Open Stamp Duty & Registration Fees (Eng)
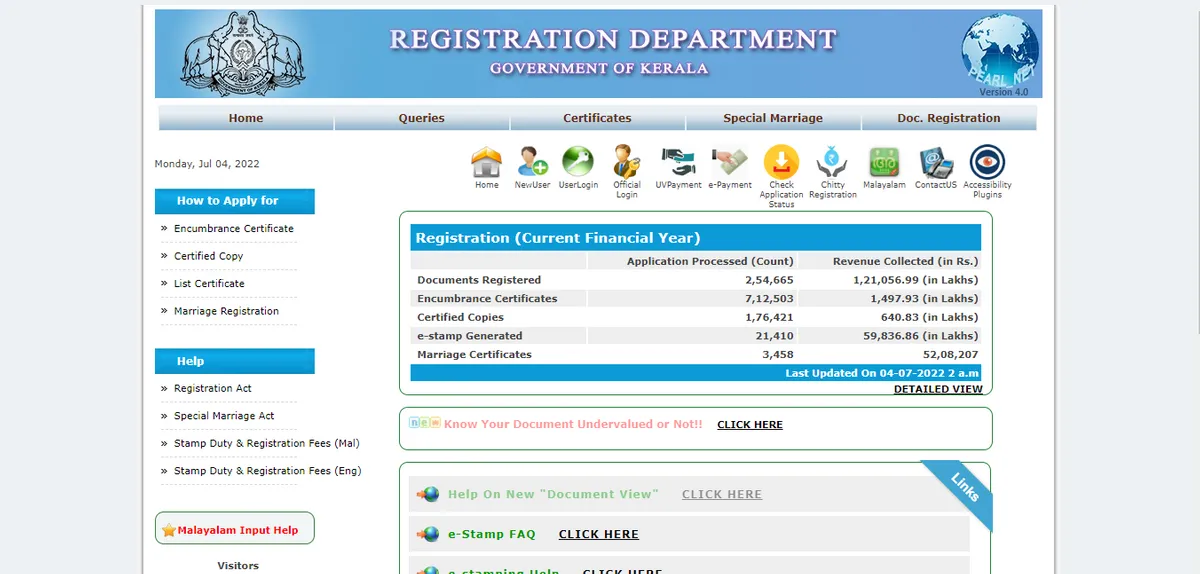The width and height of the screenshot is (1200, 574). click(x=267, y=471)
